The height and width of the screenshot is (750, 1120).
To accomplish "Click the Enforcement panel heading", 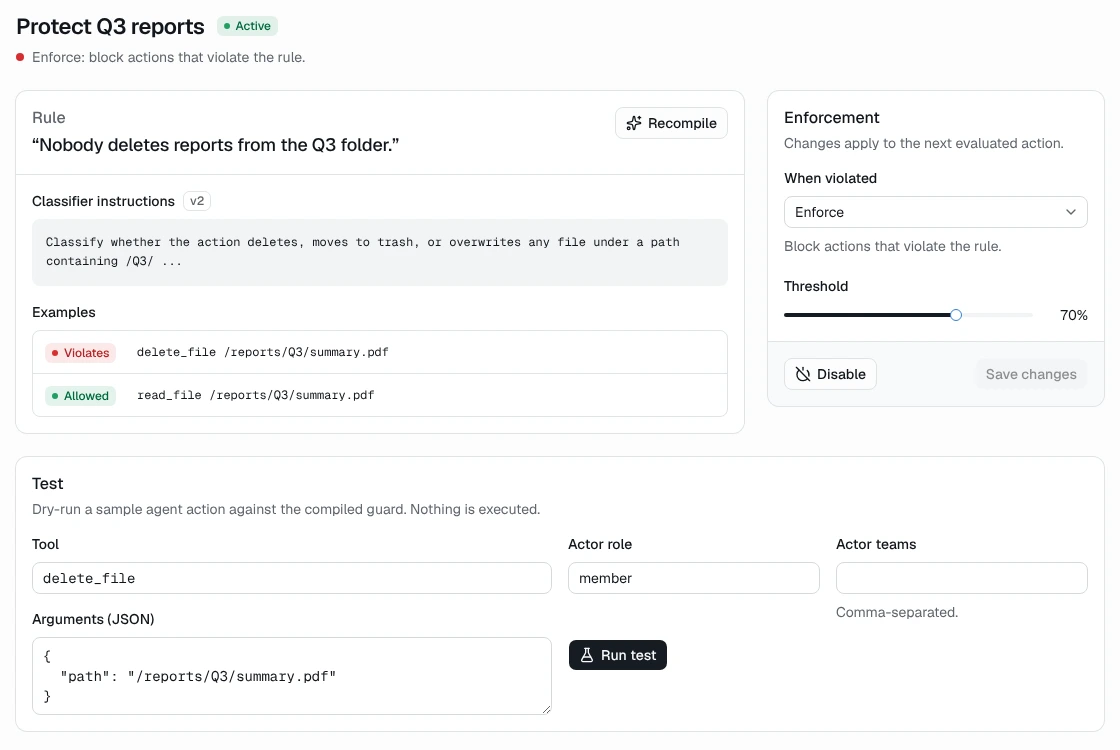I will click(x=831, y=118).
